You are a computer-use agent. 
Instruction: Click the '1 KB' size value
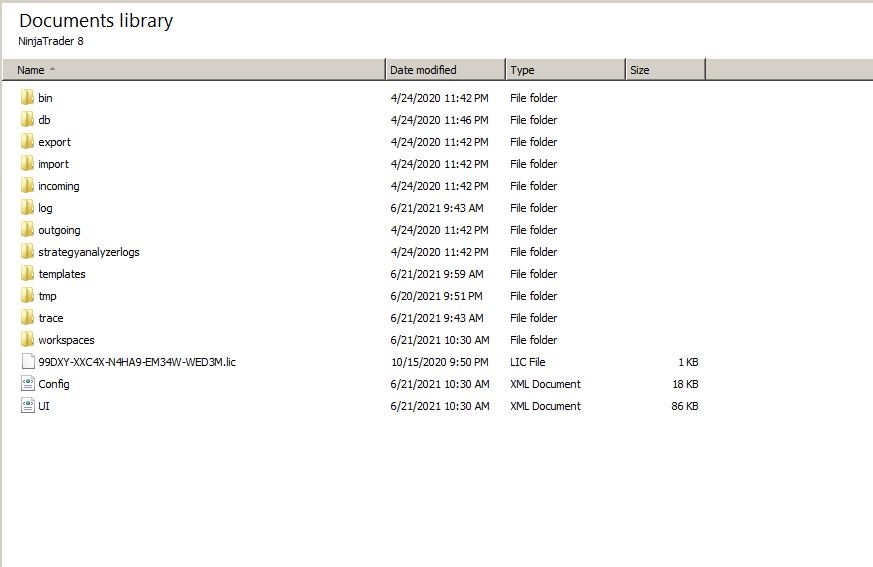pyautogui.click(x=688, y=362)
